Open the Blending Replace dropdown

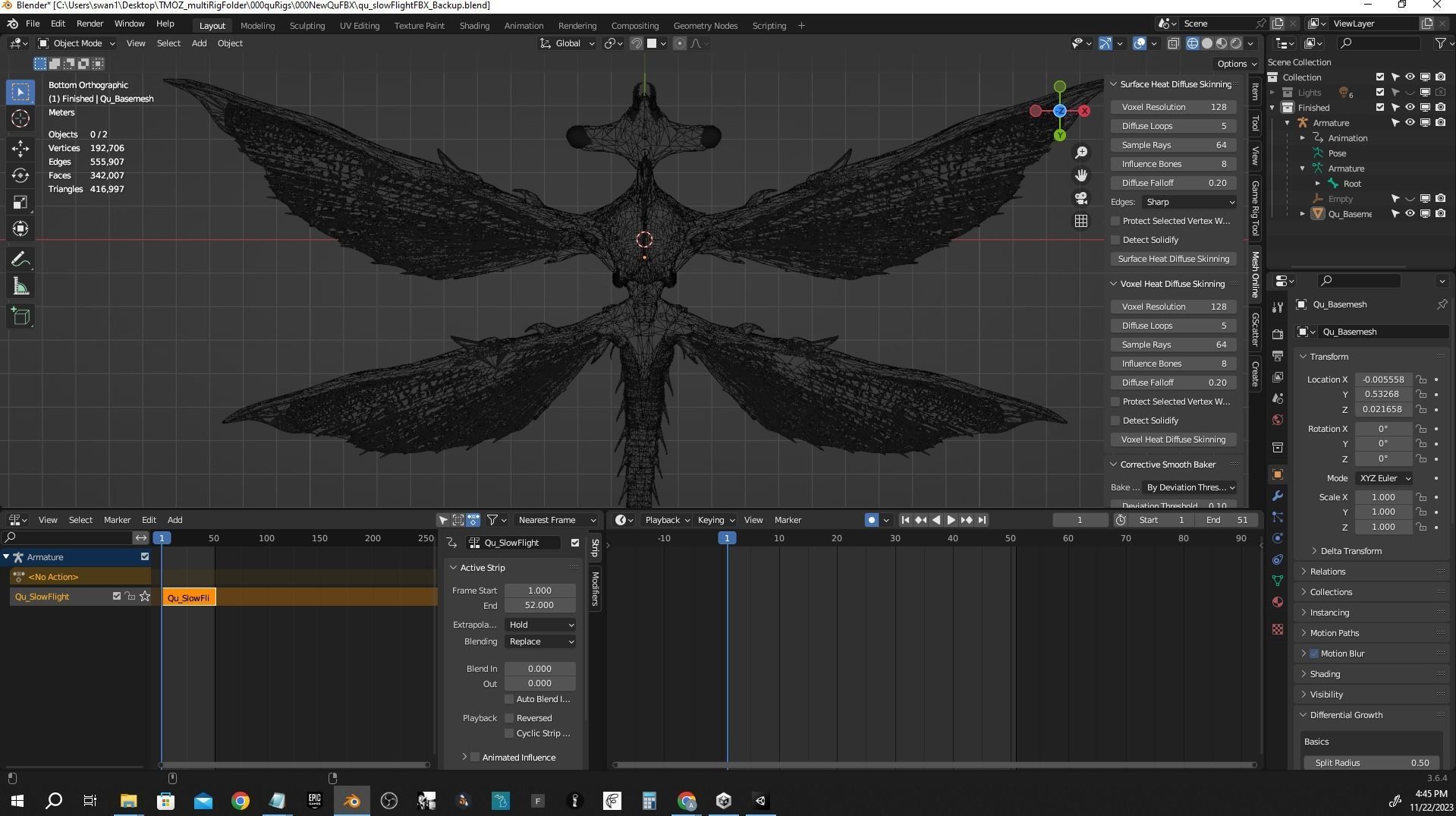click(540, 641)
